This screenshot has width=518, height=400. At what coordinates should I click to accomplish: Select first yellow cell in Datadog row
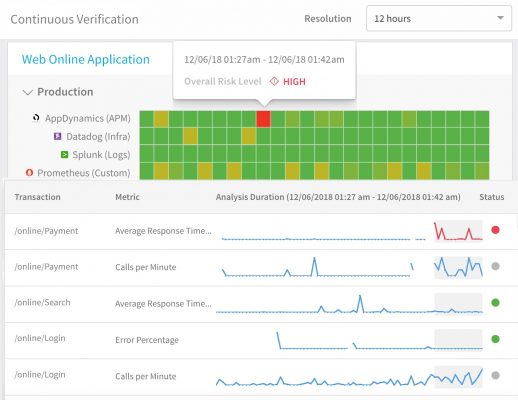pyautogui.click(x=190, y=137)
